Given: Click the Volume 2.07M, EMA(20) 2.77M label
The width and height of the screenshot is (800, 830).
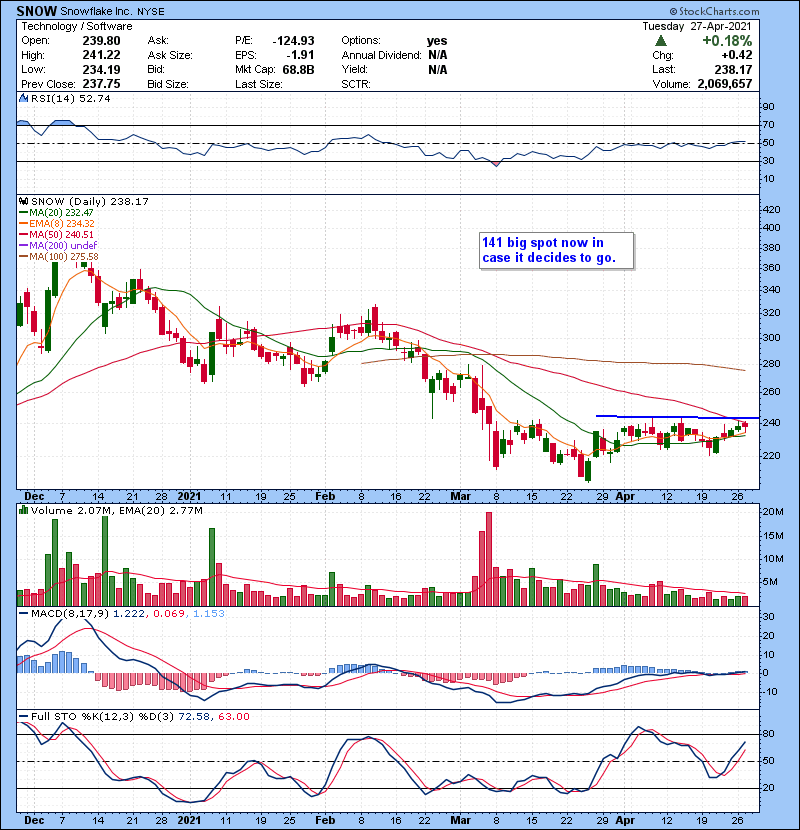Looking at the screenshot, I should pos(116,510).
